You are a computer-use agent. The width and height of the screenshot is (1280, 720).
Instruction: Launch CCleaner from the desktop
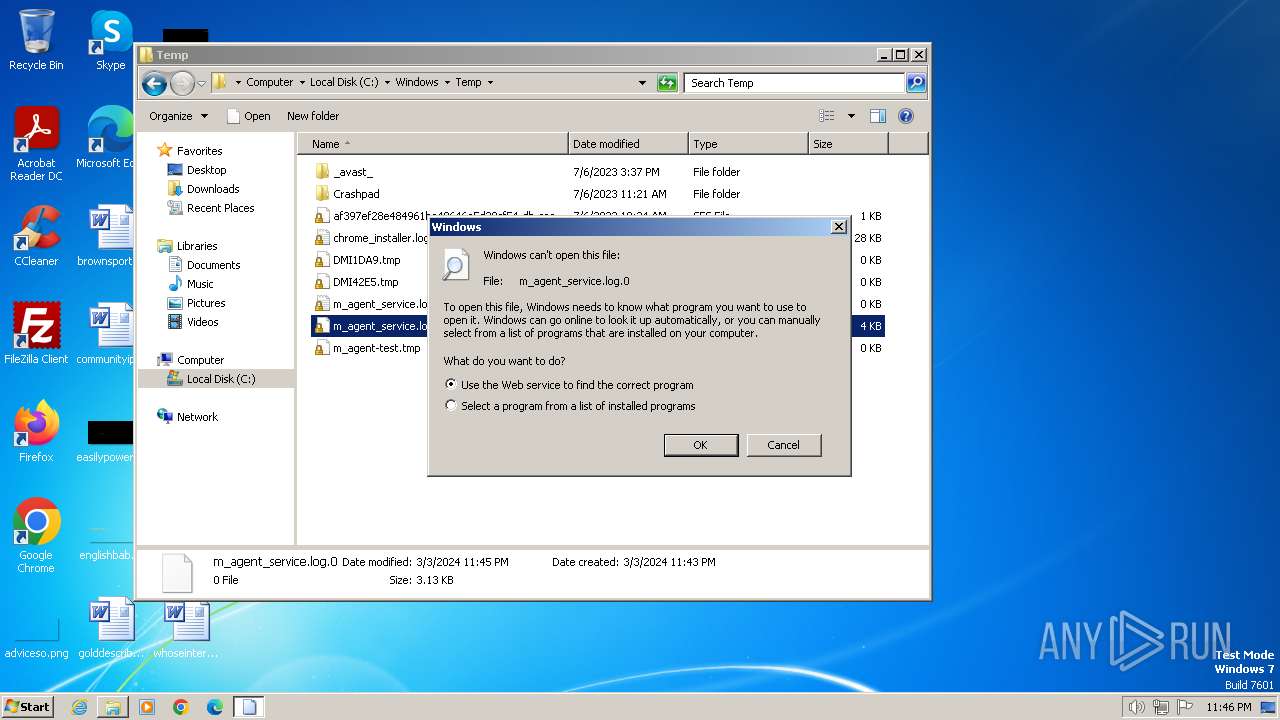click(36, 236)
